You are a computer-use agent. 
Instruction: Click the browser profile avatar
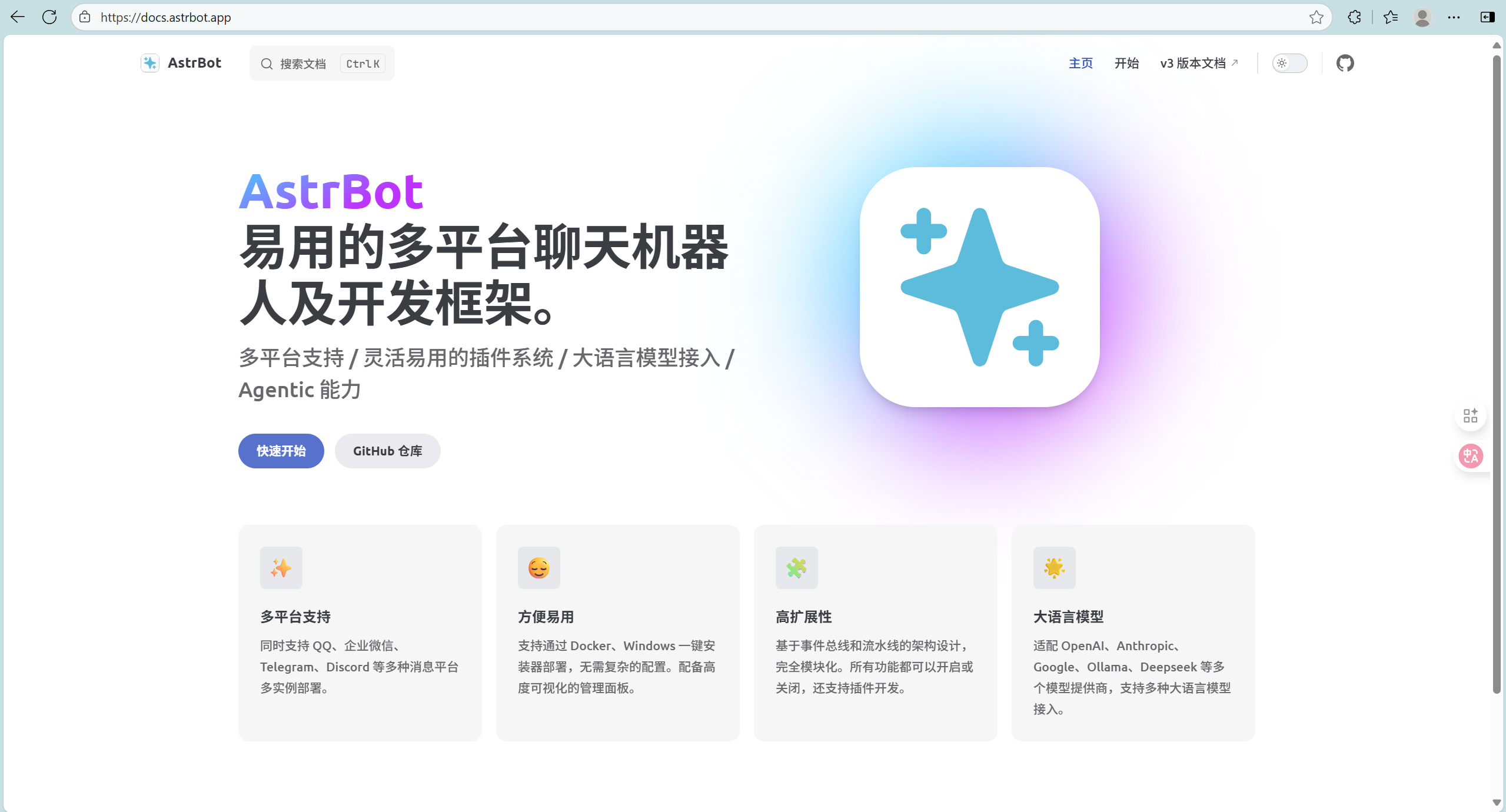[1422, 17]
